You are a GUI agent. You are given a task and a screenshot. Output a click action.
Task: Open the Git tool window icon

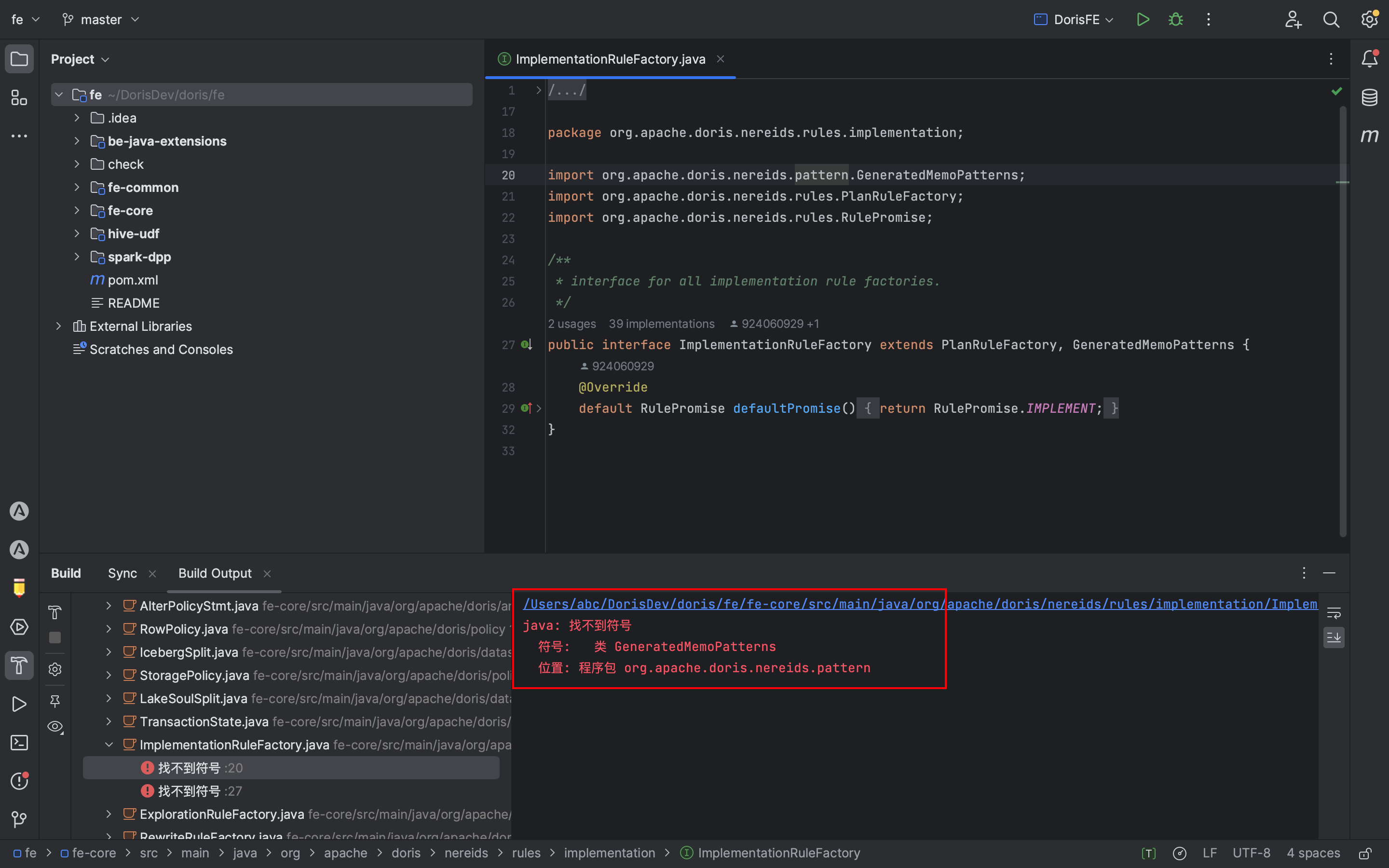click(x=19, y=819)
